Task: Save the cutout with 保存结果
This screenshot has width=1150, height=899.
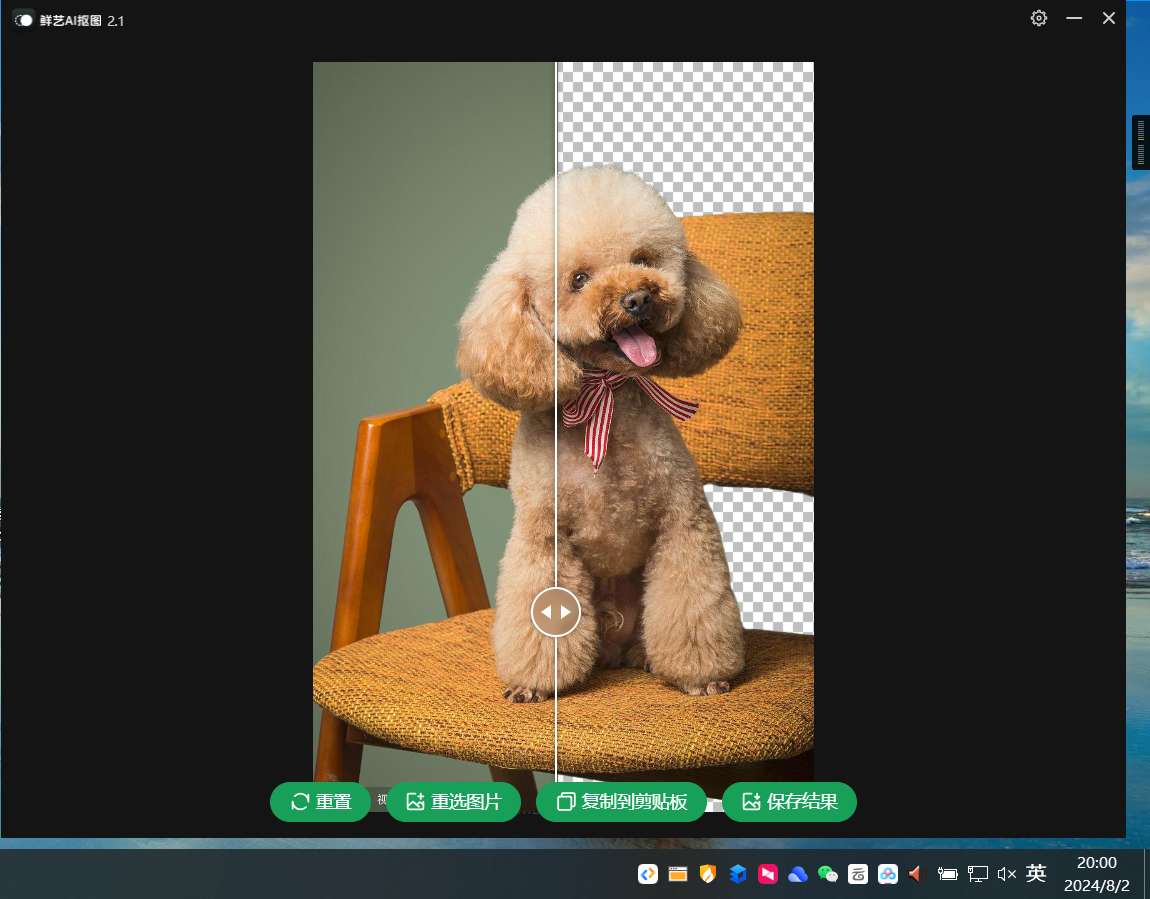Action: coord(789,802)
